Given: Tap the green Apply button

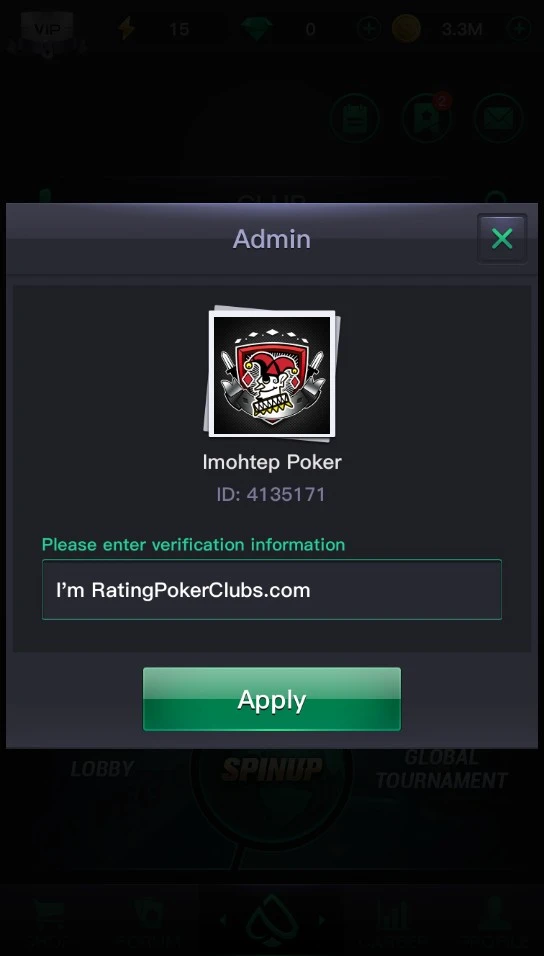Looking at the screenshot, I should click(271, 699).
